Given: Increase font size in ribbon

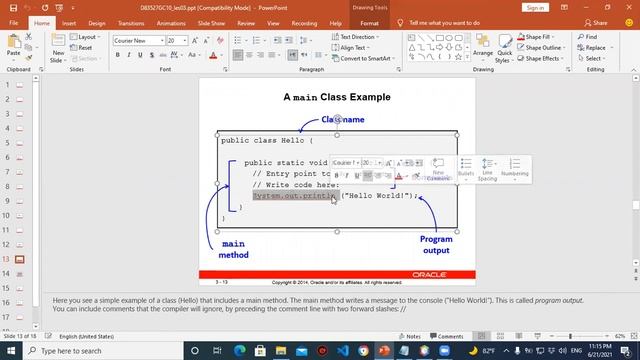Looking at the screenshot, I should click(x=195, y=40).
